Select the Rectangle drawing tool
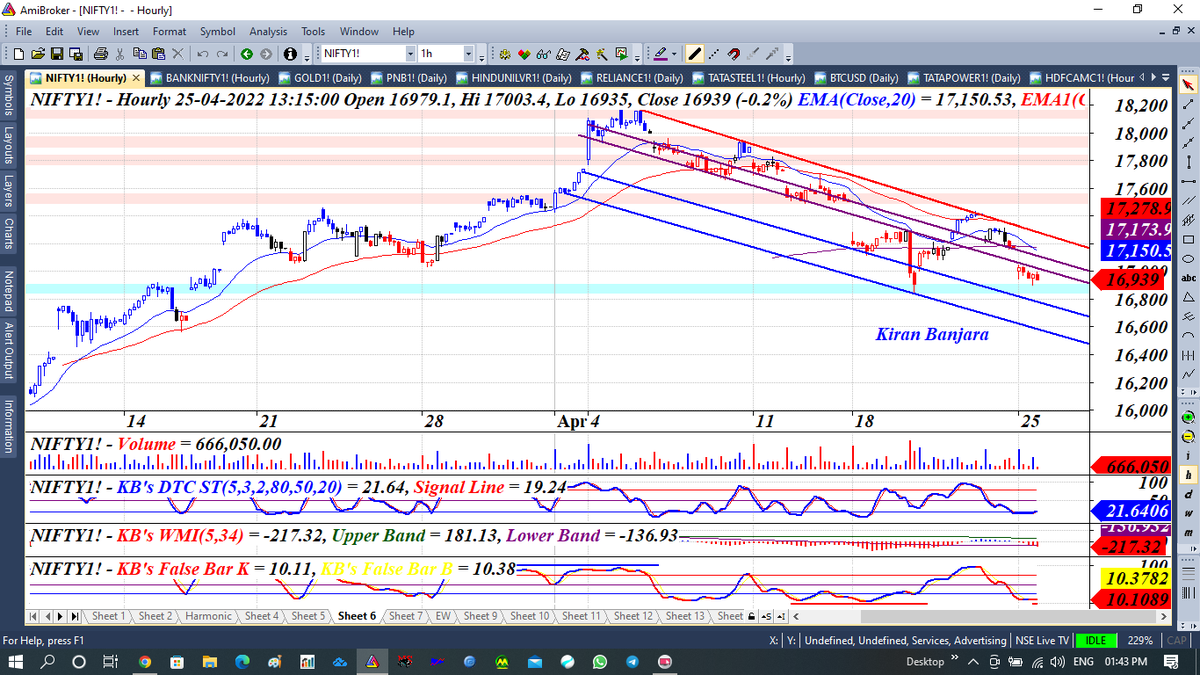Screen dimensions: 1200x675 click(x=1188, y=240)
